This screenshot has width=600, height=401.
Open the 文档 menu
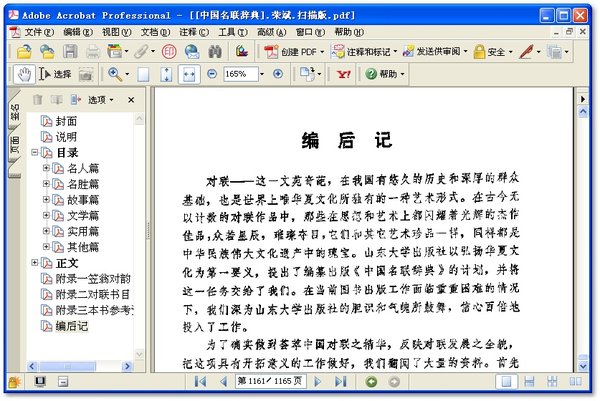click(x=155, y=32)
